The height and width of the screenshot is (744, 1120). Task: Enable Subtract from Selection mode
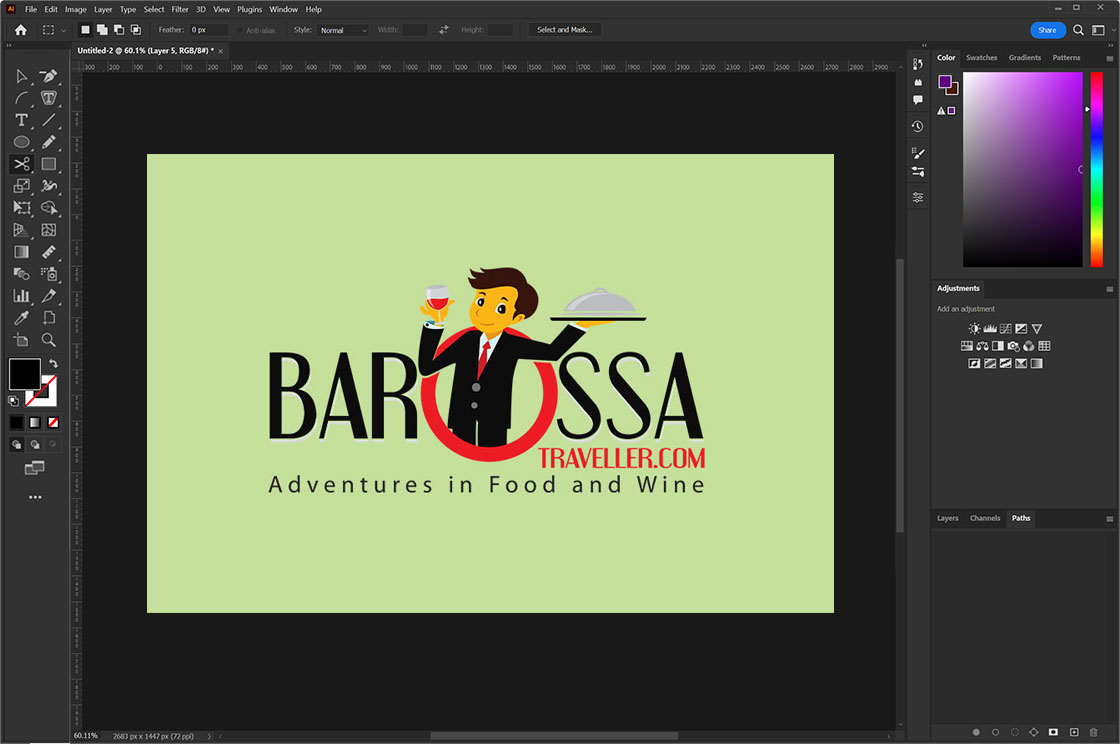(x=119, y=30)
